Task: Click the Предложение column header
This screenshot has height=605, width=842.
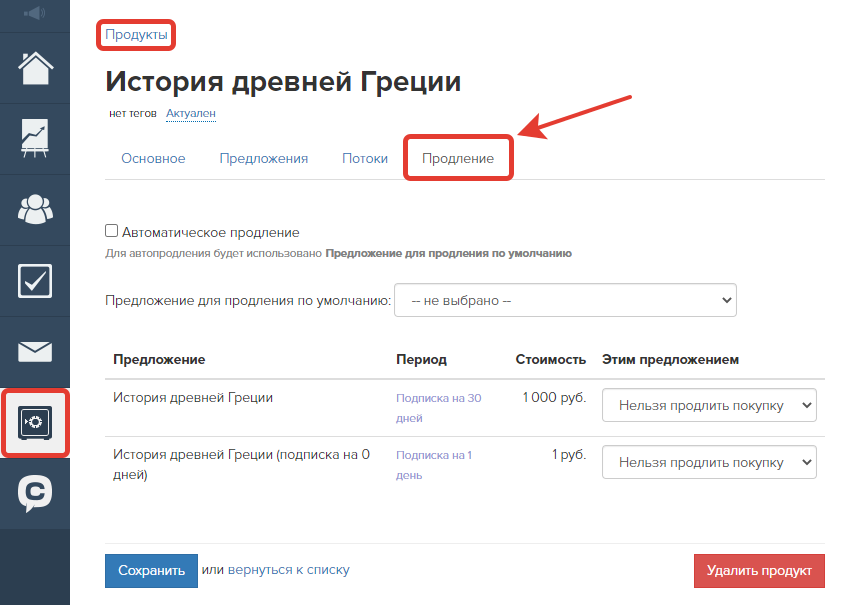Action: point(159,359)
